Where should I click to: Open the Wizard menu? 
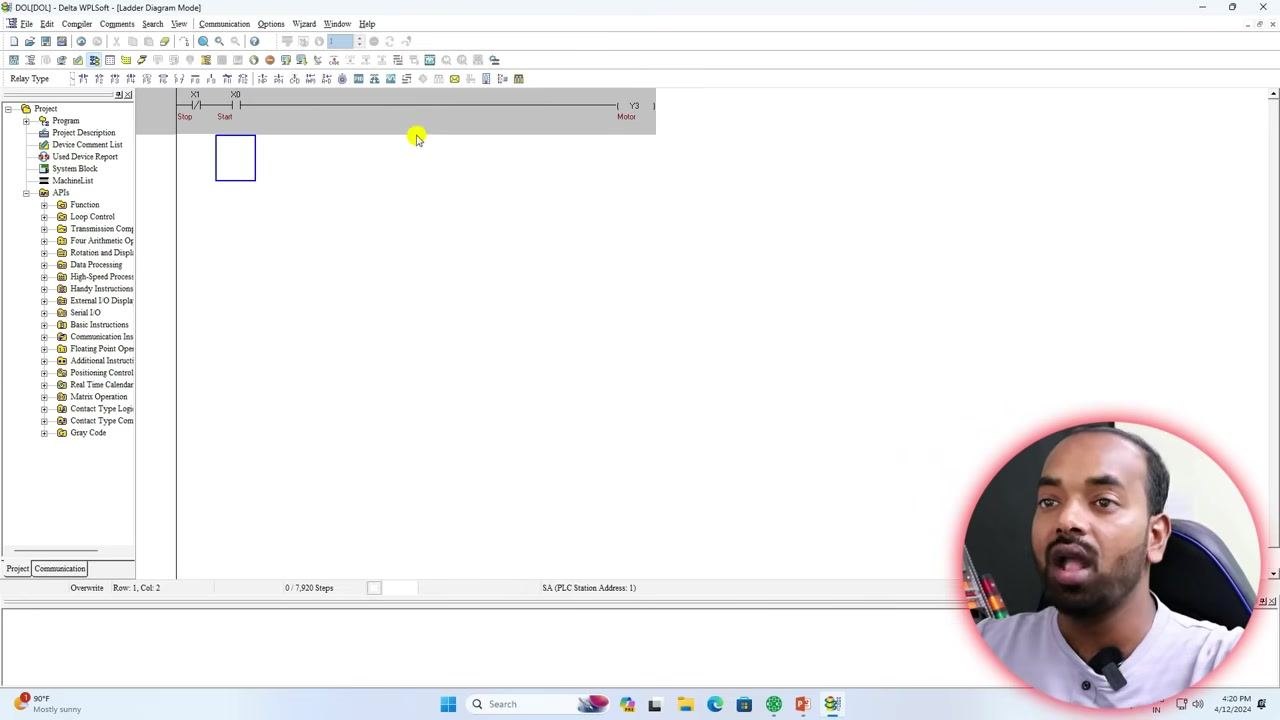[x=304, y=24]
